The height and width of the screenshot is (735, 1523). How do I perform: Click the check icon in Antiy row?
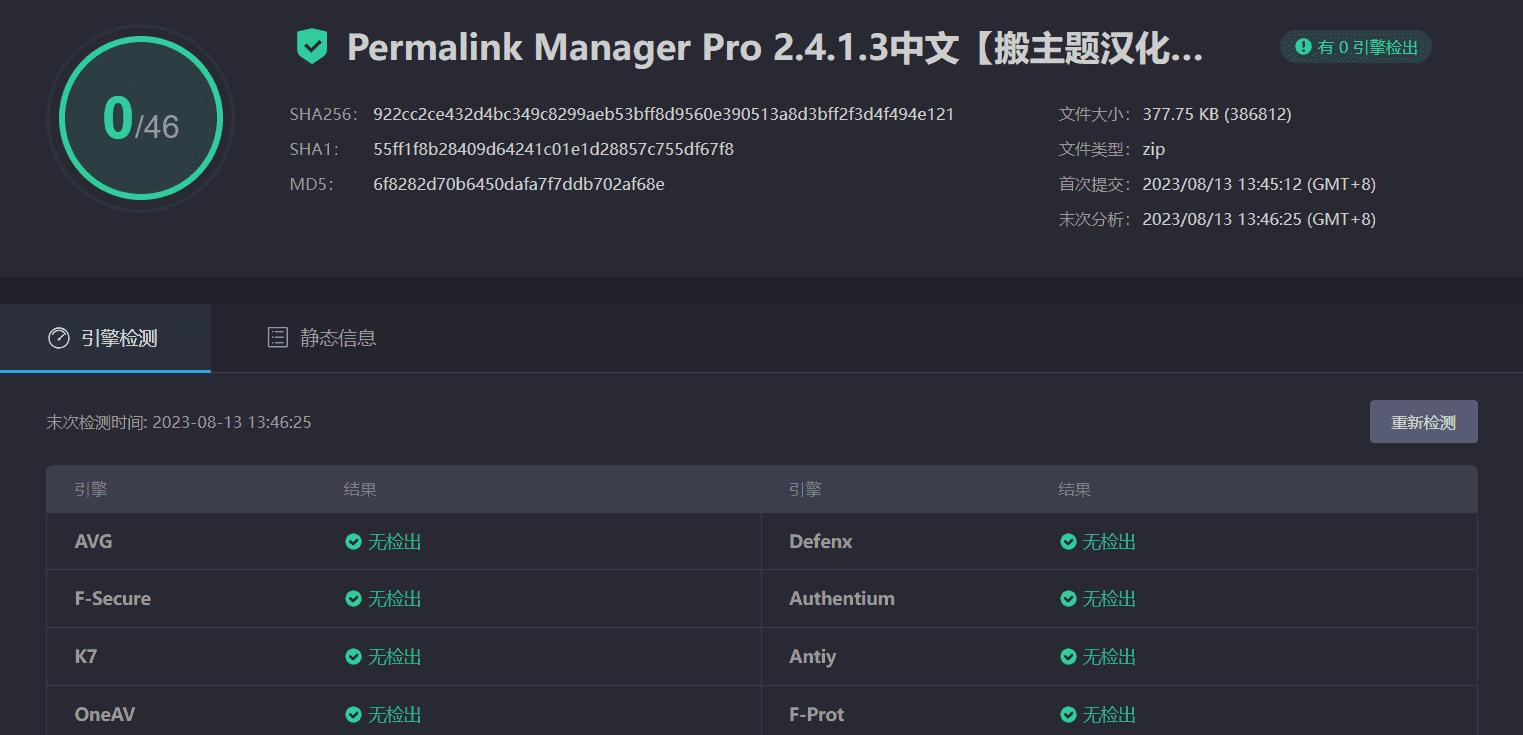coord(1068,657)
